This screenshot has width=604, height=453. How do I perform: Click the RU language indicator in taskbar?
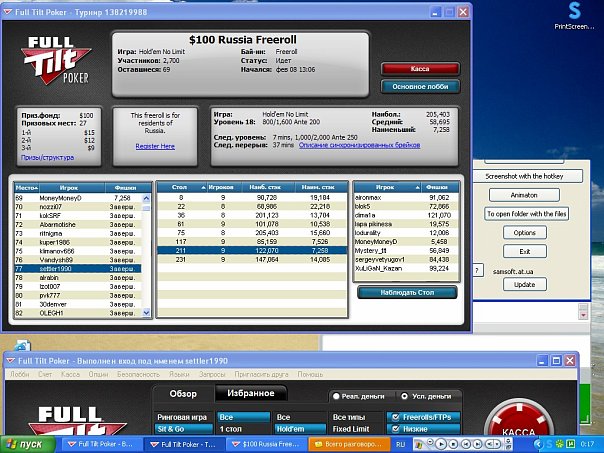400,442
